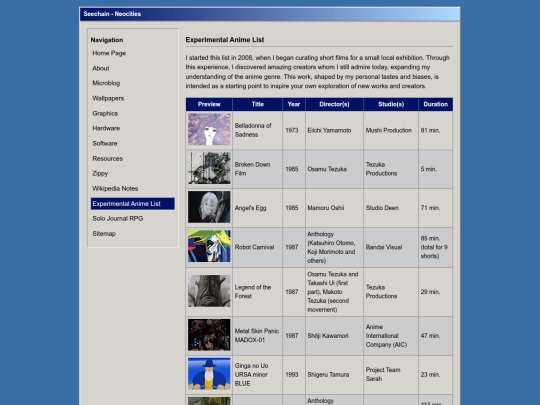Open the Ginga no Uo preview image

209,374
